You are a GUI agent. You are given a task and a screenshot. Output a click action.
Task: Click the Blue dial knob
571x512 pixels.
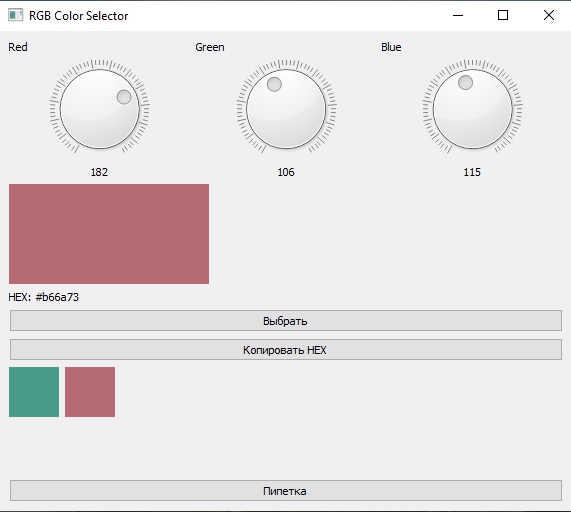(473, 109)
